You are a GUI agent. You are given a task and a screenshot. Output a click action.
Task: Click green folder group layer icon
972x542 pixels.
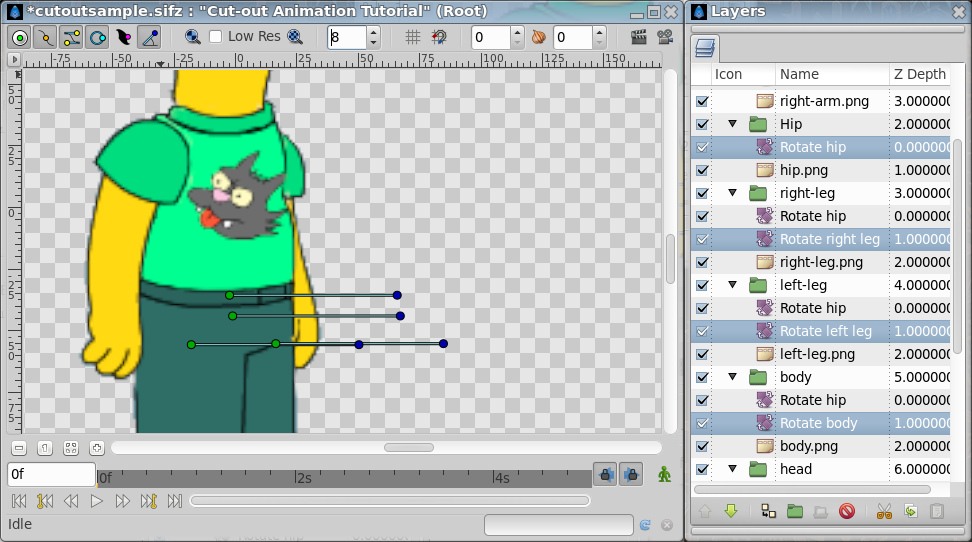tap(795, 511)
